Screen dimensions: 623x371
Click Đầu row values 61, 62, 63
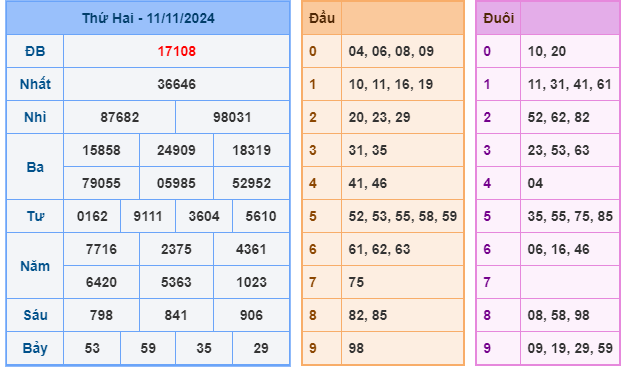click(379, 249)
